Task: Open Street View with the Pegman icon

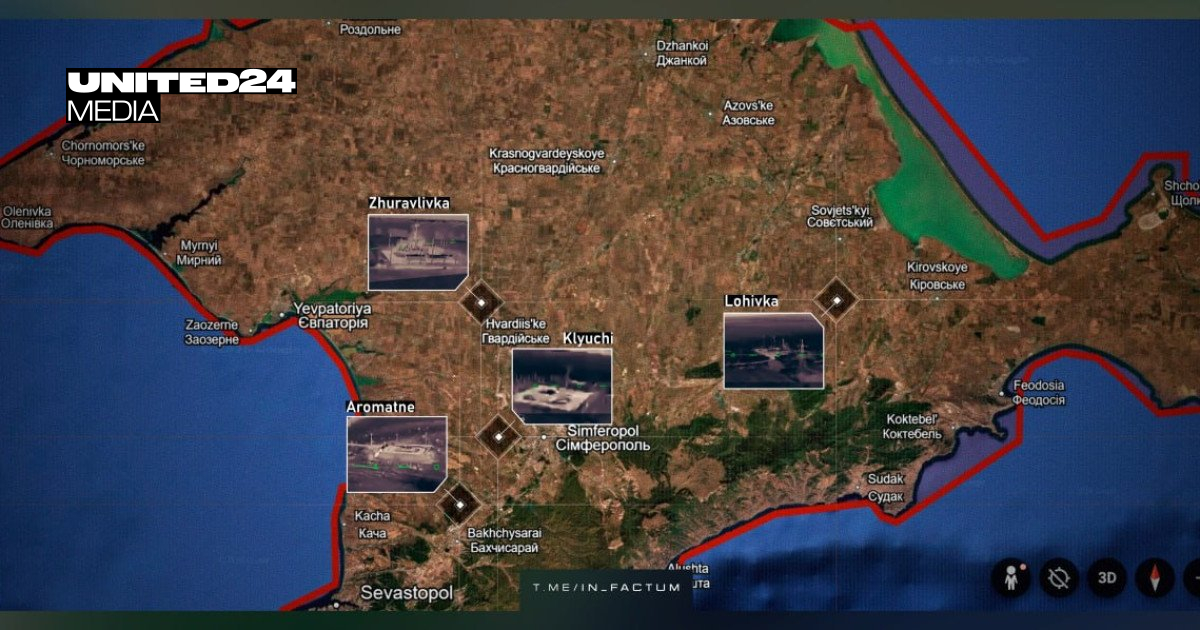Action: (1012, 578)
